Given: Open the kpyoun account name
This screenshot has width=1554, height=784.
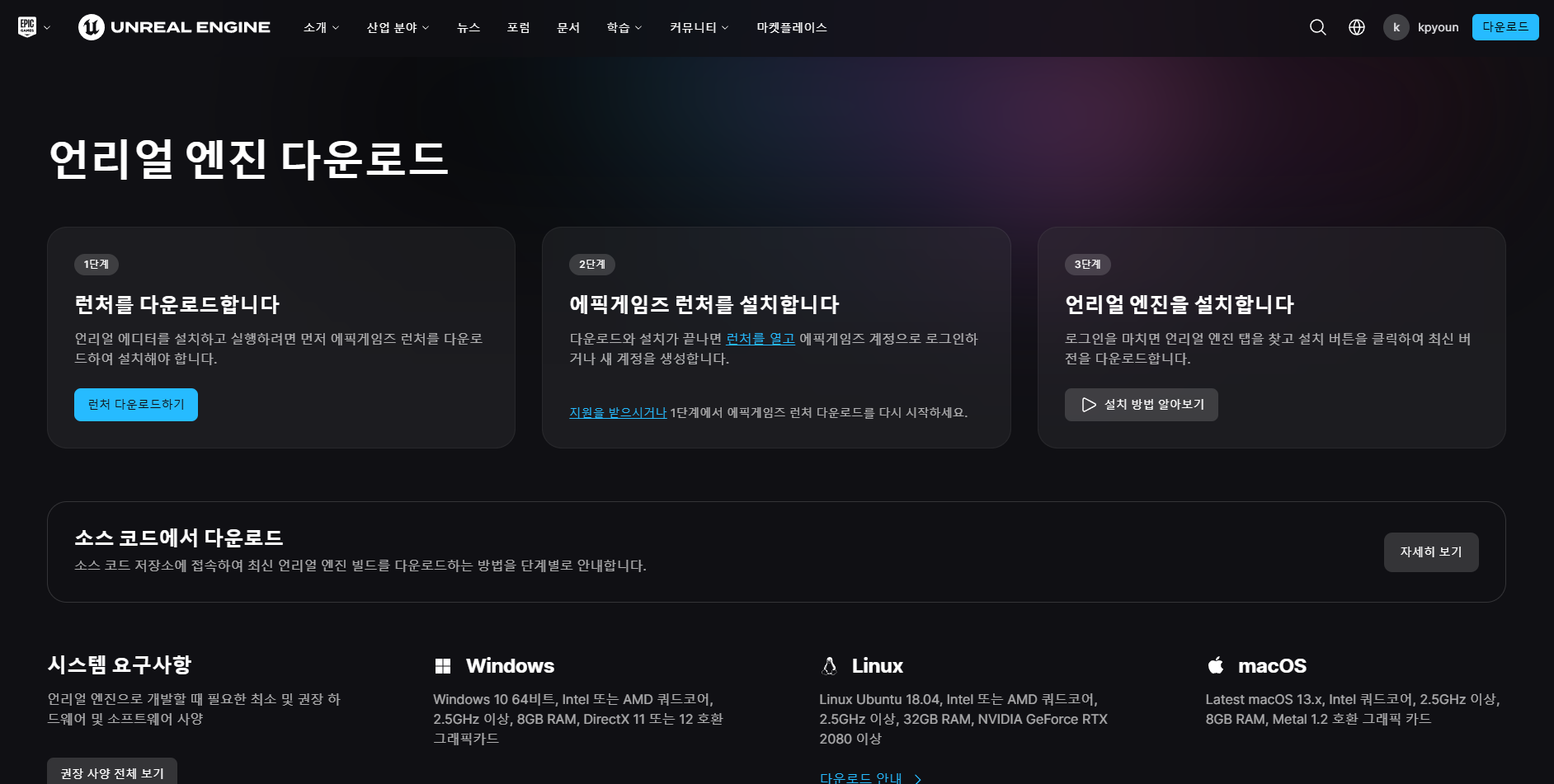Looking at the screenshot, I should click(1438, 27).
